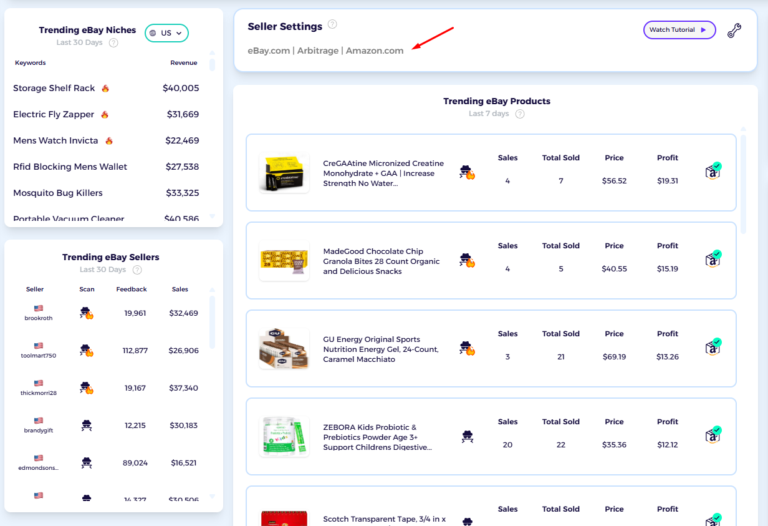Click the flame icon beside Electric Fly Zapper
Viewport: 768px width, 526px height.
(x=104, y=115)
